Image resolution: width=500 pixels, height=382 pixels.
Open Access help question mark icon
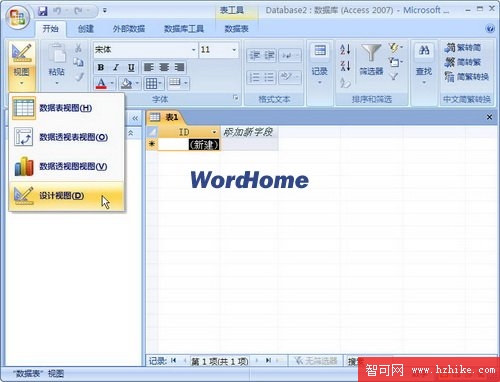pyautogui.click(x=490, y=29)
